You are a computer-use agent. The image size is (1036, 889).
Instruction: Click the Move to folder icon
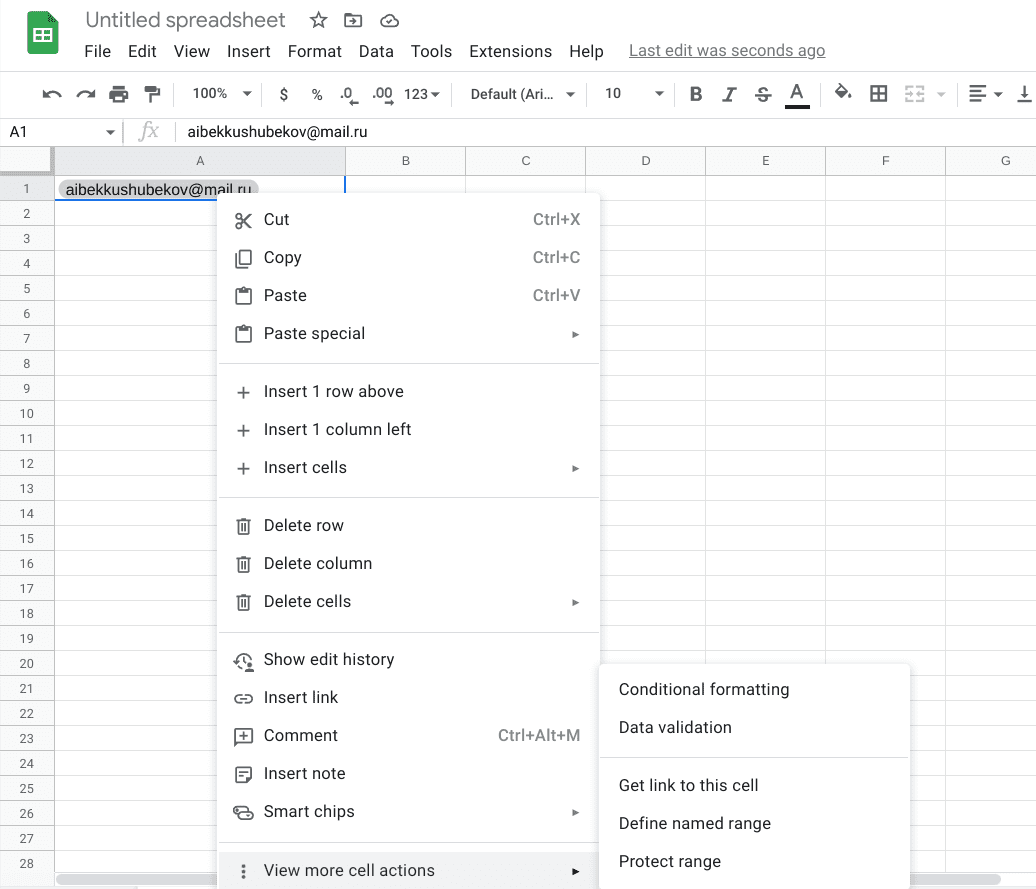click(353, 20)
